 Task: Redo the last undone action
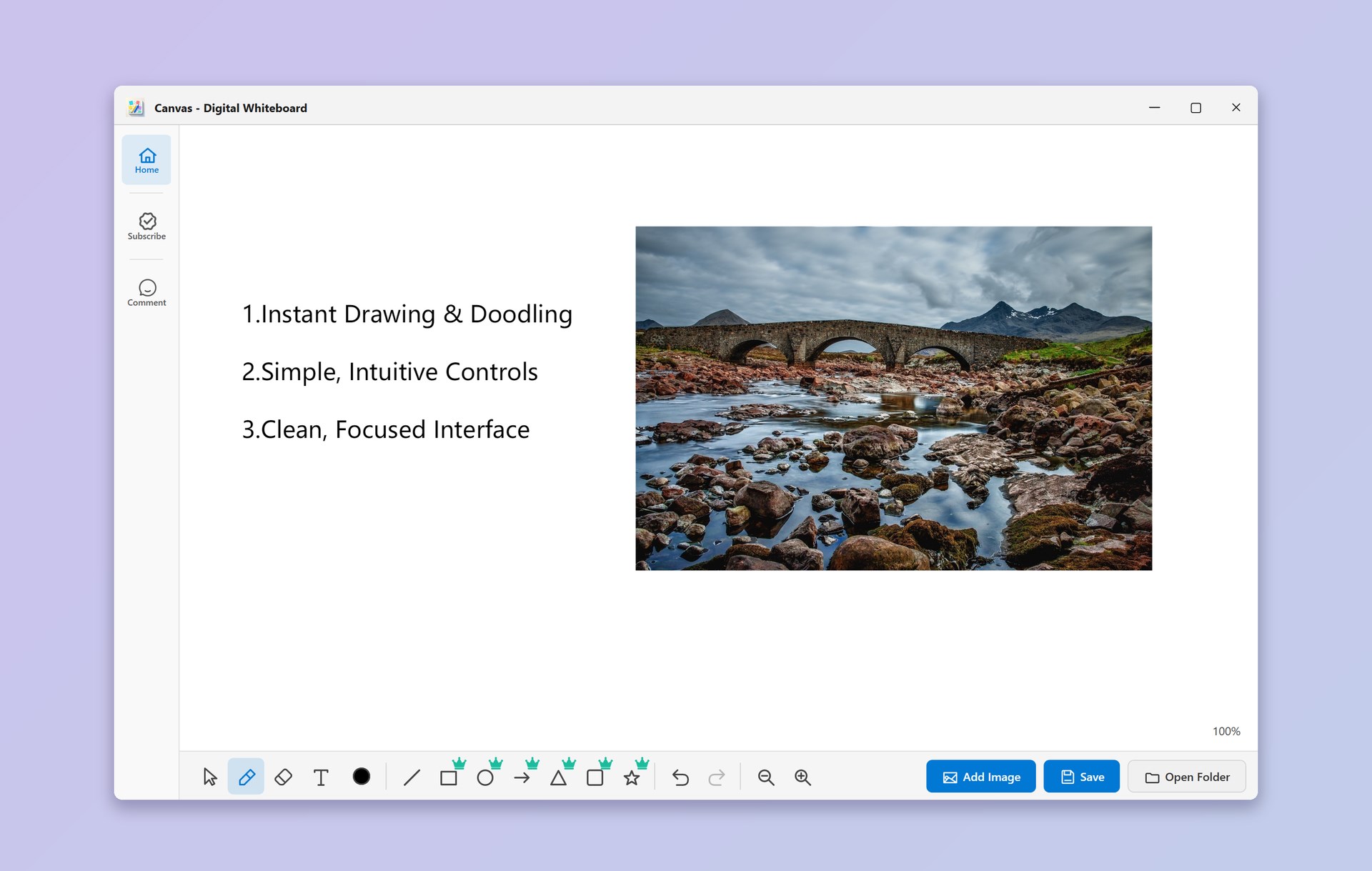click(717, 777)
